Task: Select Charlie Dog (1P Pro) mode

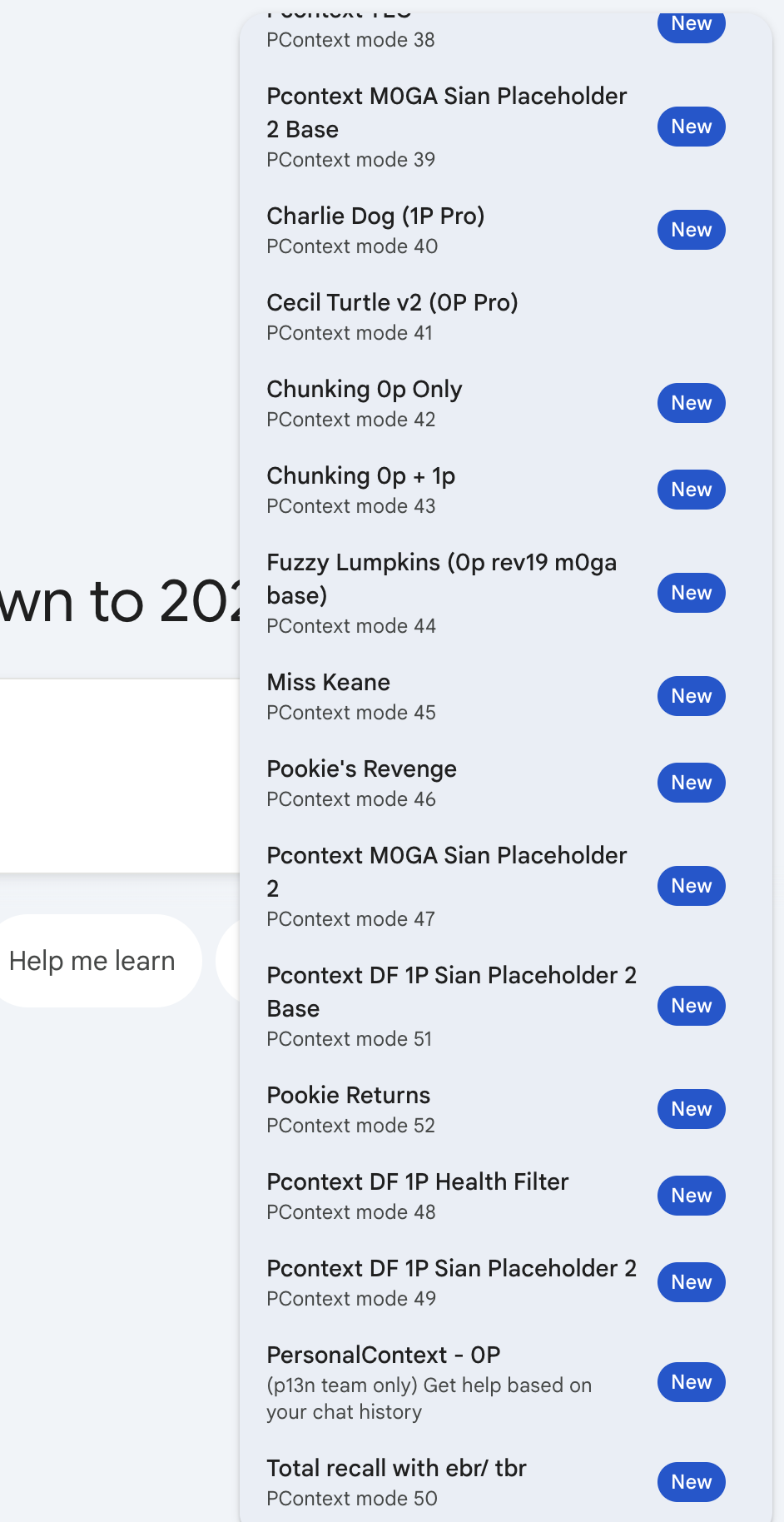Action: coord(376,230)
